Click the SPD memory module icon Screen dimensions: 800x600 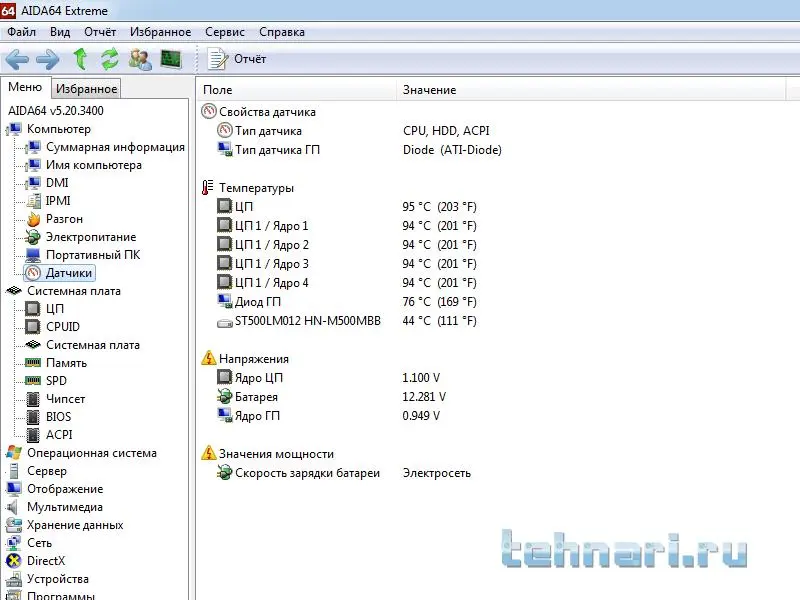(33, 381)
